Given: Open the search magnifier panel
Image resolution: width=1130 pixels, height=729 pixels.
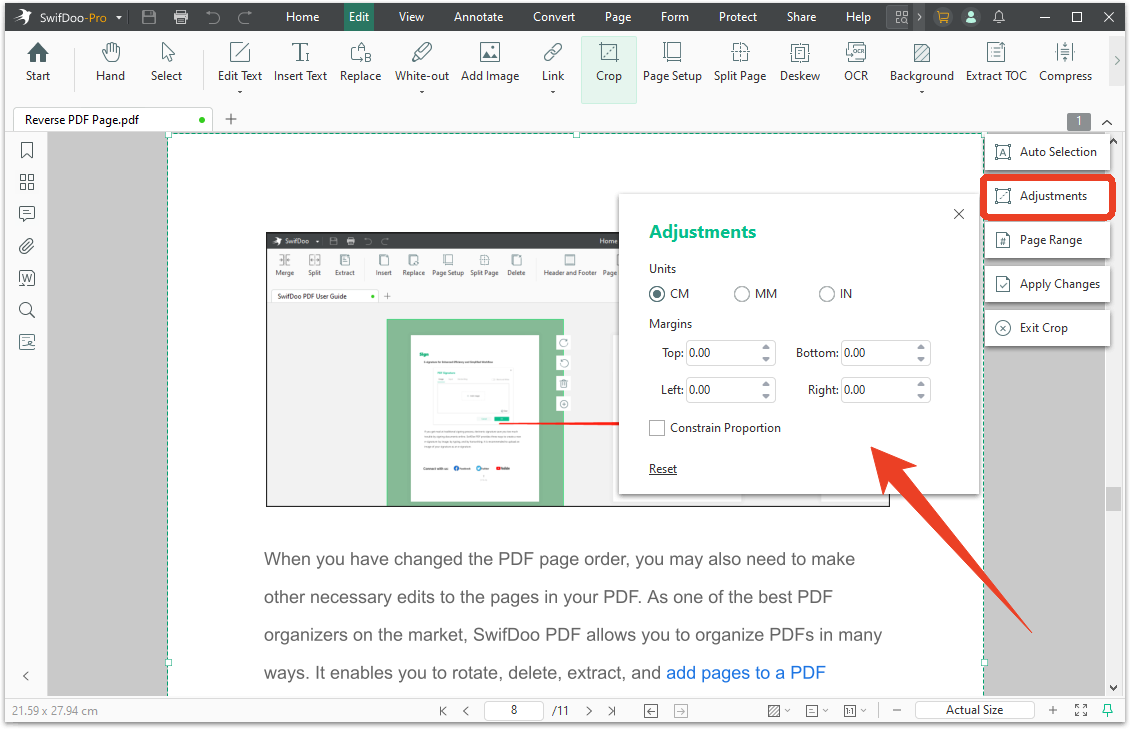Looking at the screenshot, I should coord(27,310).
